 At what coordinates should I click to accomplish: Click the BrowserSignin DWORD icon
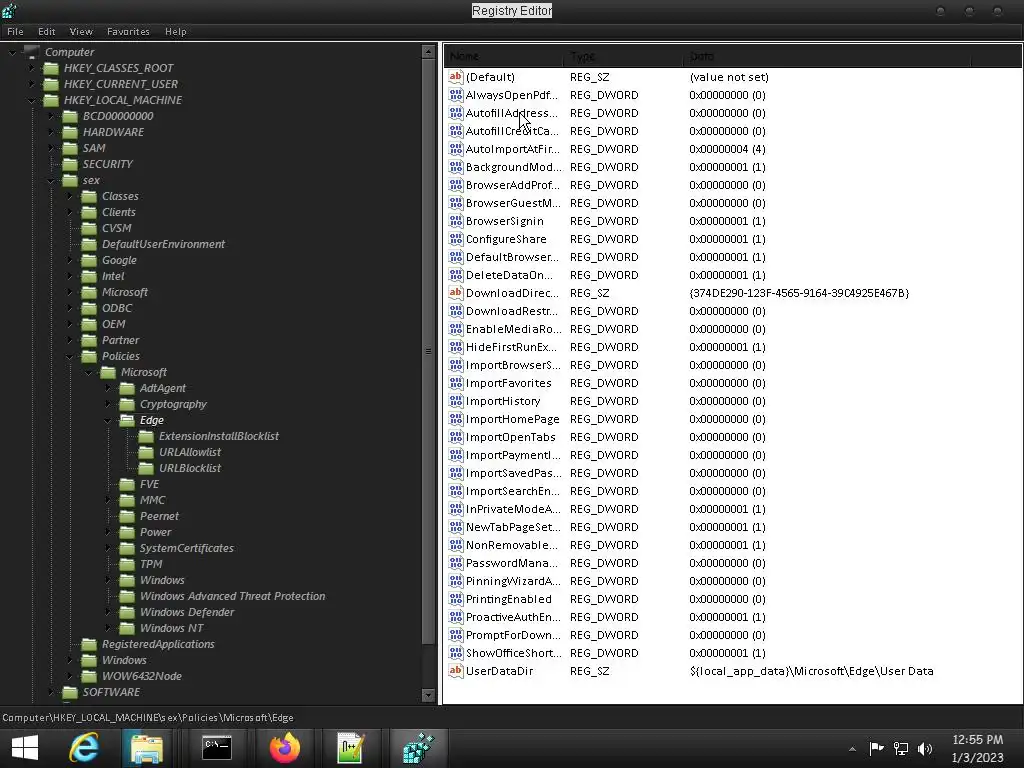[x=456, y=221]
